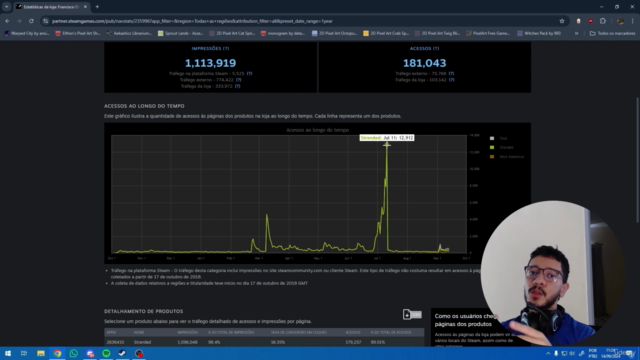Open help (?) for impressions Tráfego externo 774,422
640x360 pixels.
tap(238, 80)
